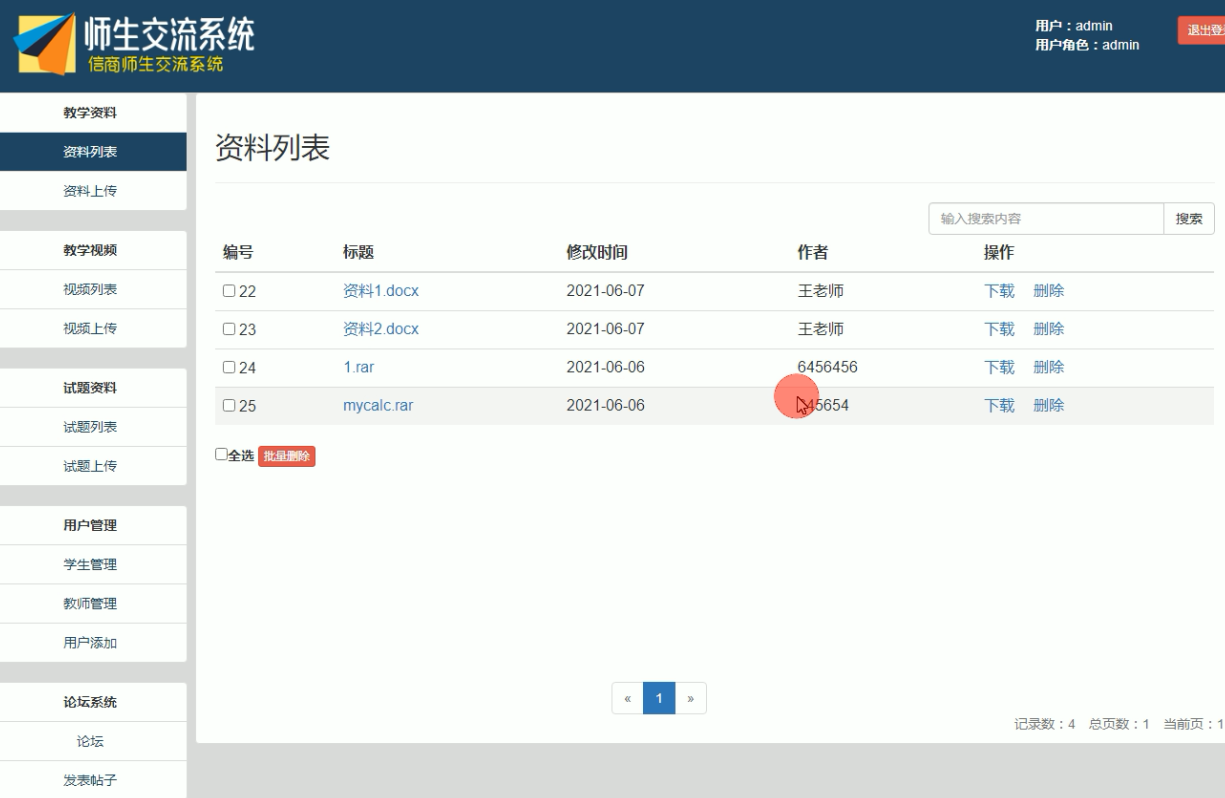Go to previous page with « button

click(x=627, y=698)
